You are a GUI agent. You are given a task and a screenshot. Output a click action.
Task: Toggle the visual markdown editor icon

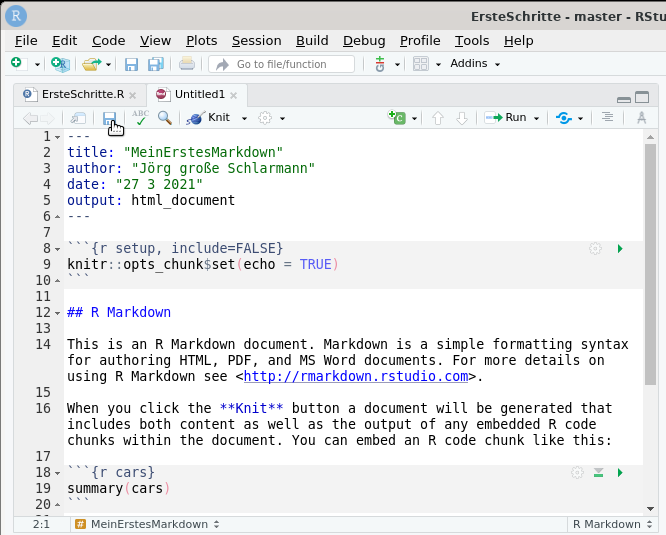click(x=641, y=118)
